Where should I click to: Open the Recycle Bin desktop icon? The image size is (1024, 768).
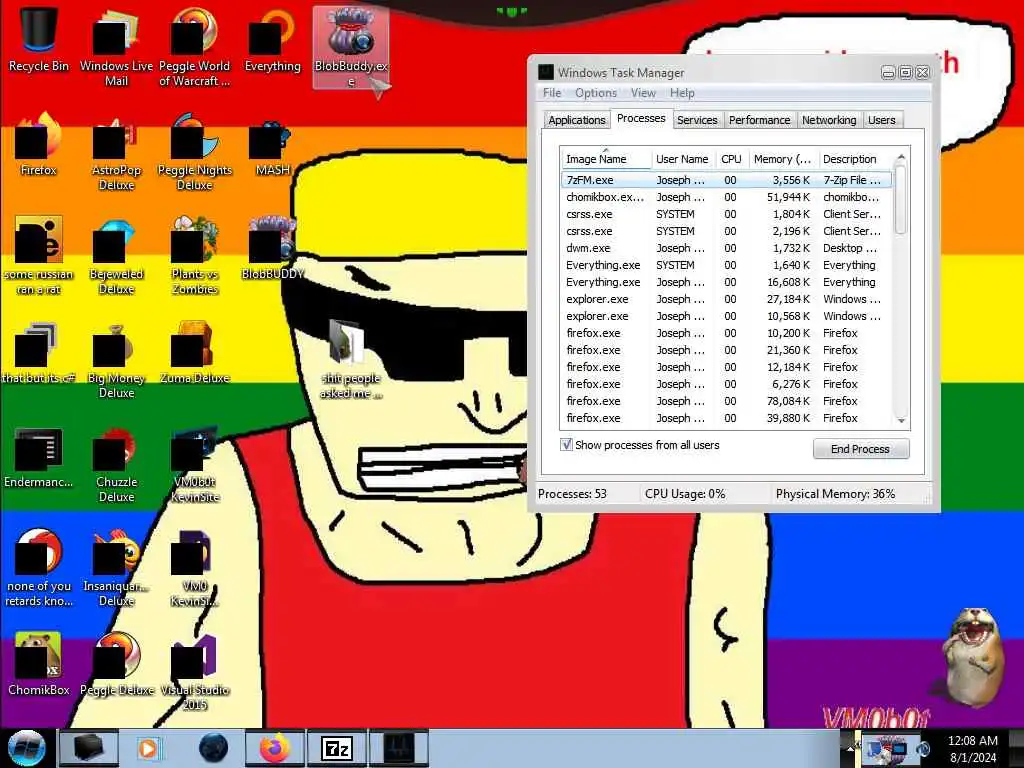point(39,39)
